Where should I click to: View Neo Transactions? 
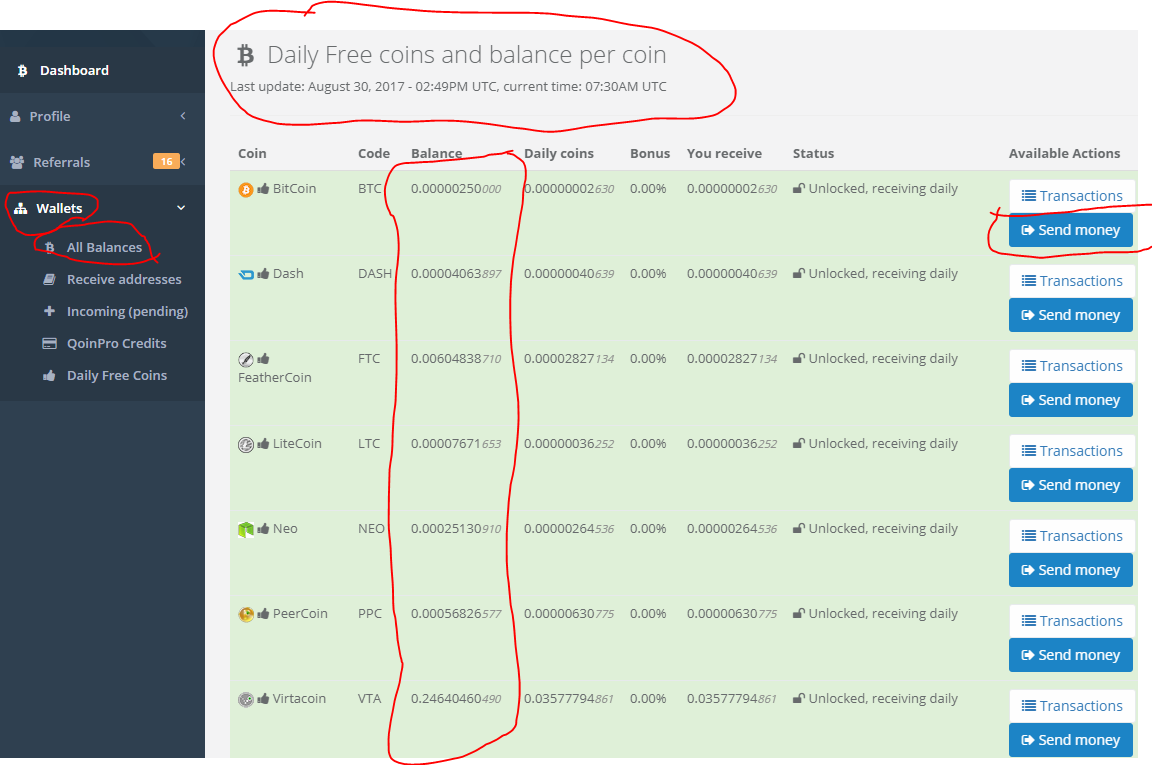[x=1072, y=536]
